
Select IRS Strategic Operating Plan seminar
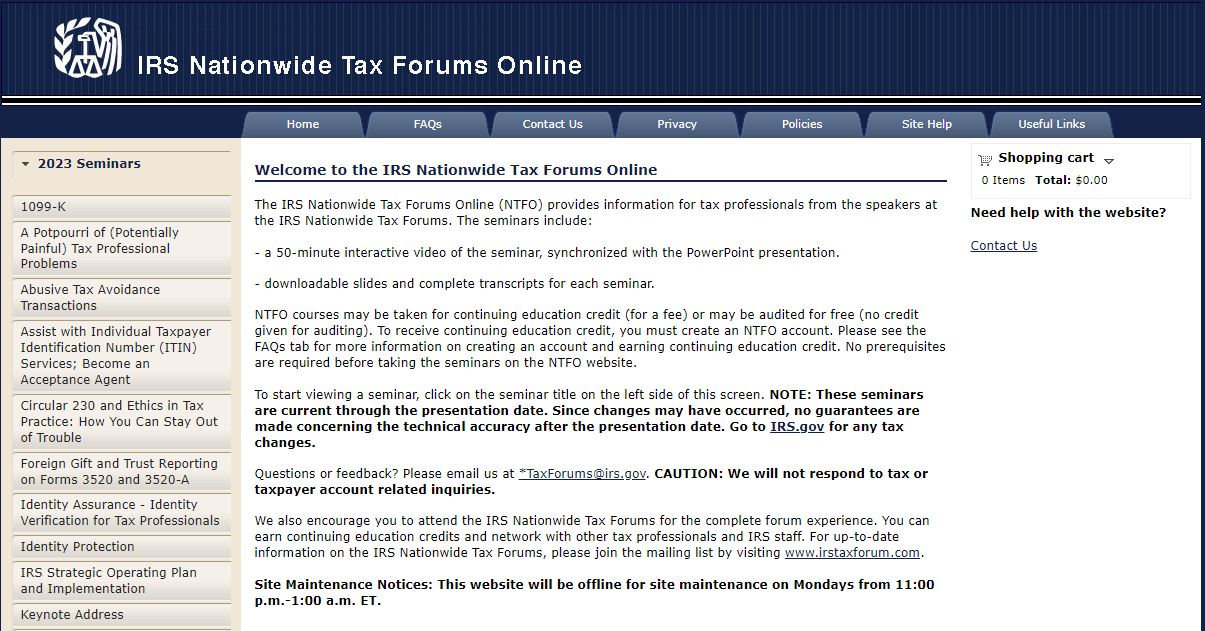tap(121, 581)
